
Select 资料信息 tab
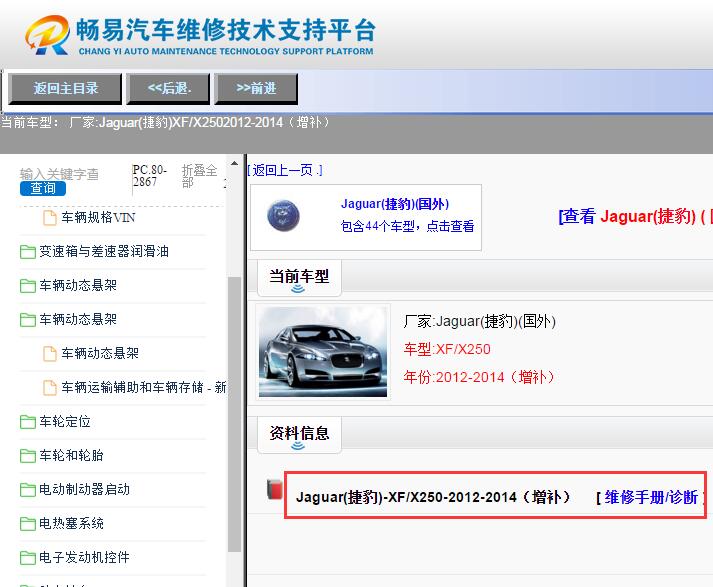point(299,434)
